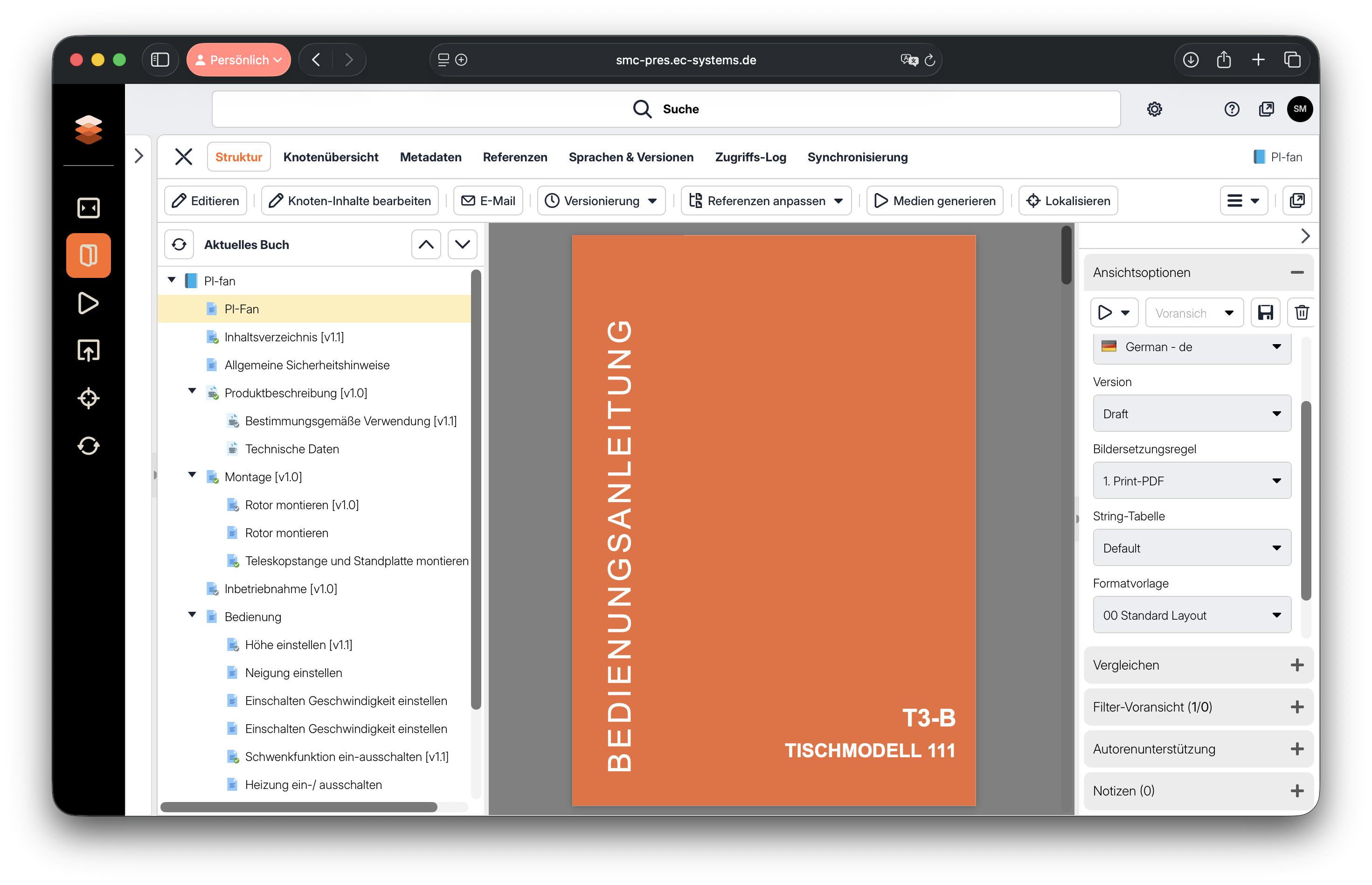Expand the Autorenunterstützung section
1372x885 pixels.
(1297, 749)
